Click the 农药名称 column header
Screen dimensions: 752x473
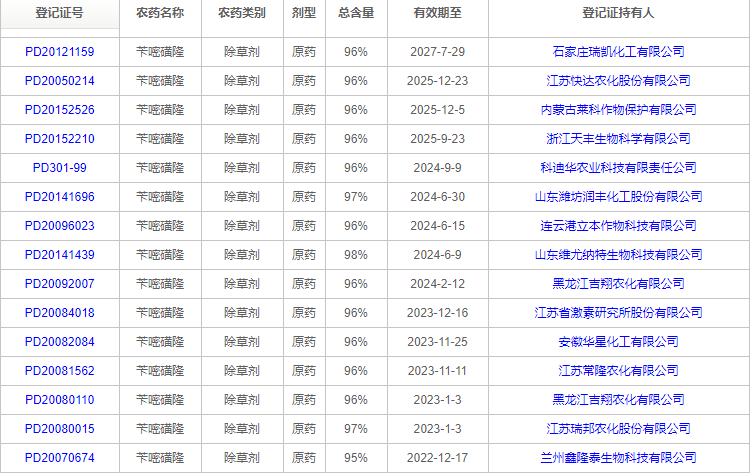pos(160,13)
